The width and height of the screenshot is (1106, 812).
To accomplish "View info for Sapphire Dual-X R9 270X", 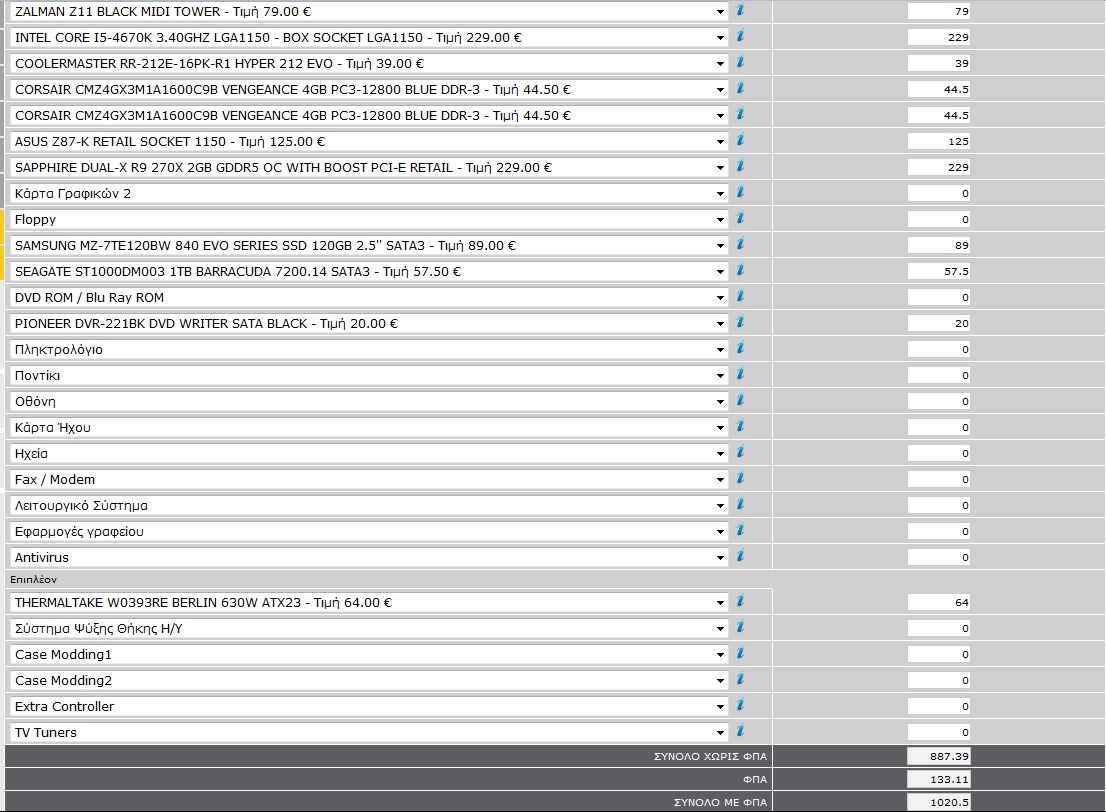I will pos(740,166).
